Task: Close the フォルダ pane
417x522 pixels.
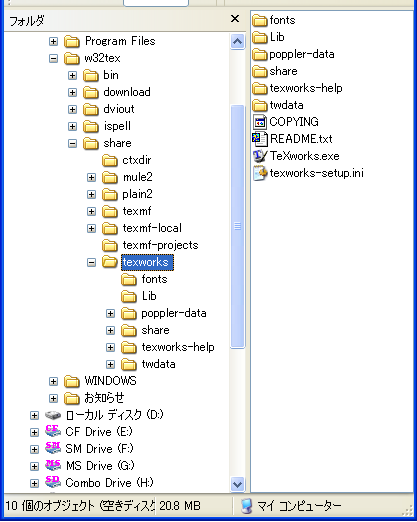Action: point(235,19)
